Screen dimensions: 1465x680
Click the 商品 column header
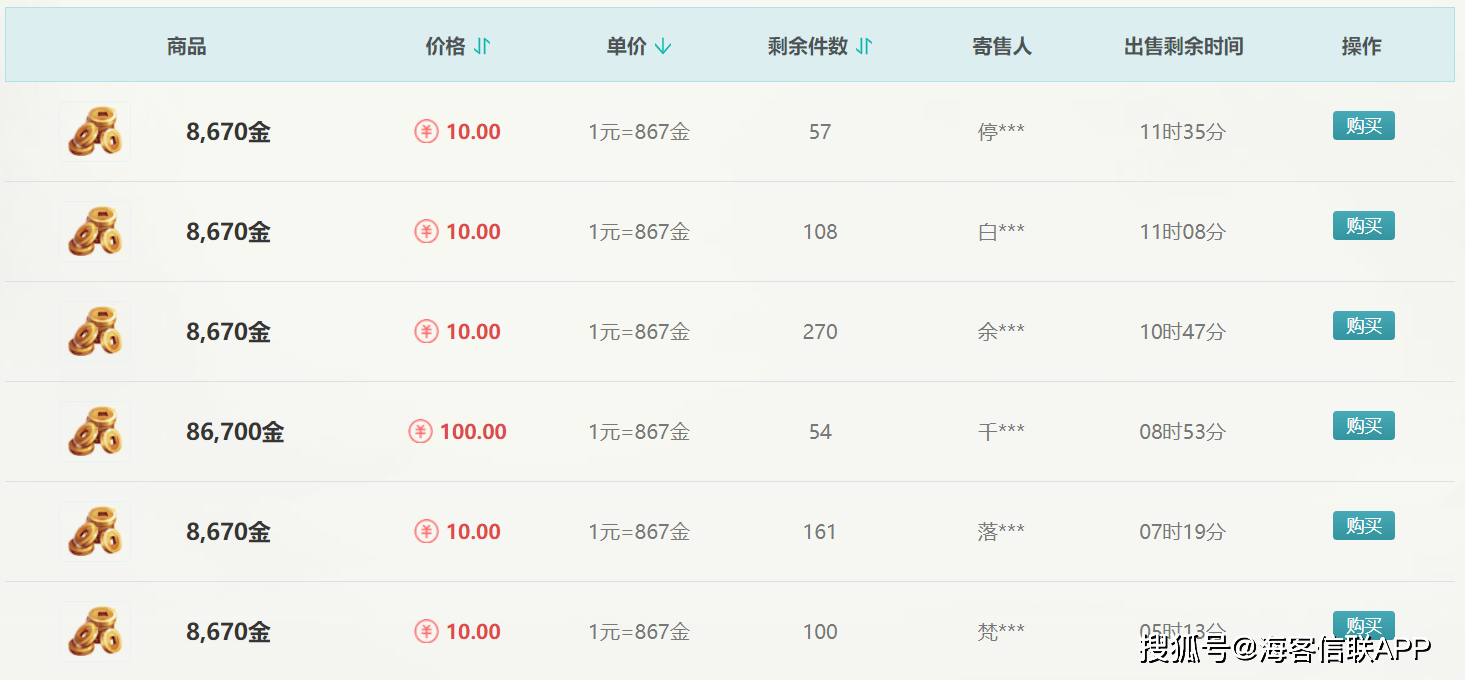coord(187,46)
